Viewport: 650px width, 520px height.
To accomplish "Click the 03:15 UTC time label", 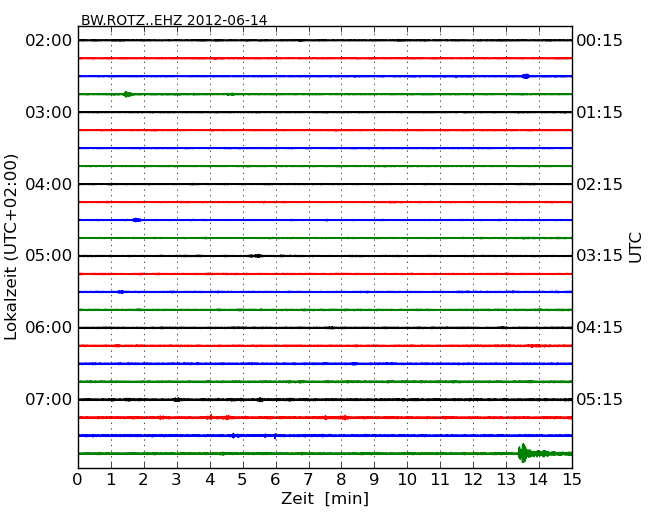I will click(599, 255).
